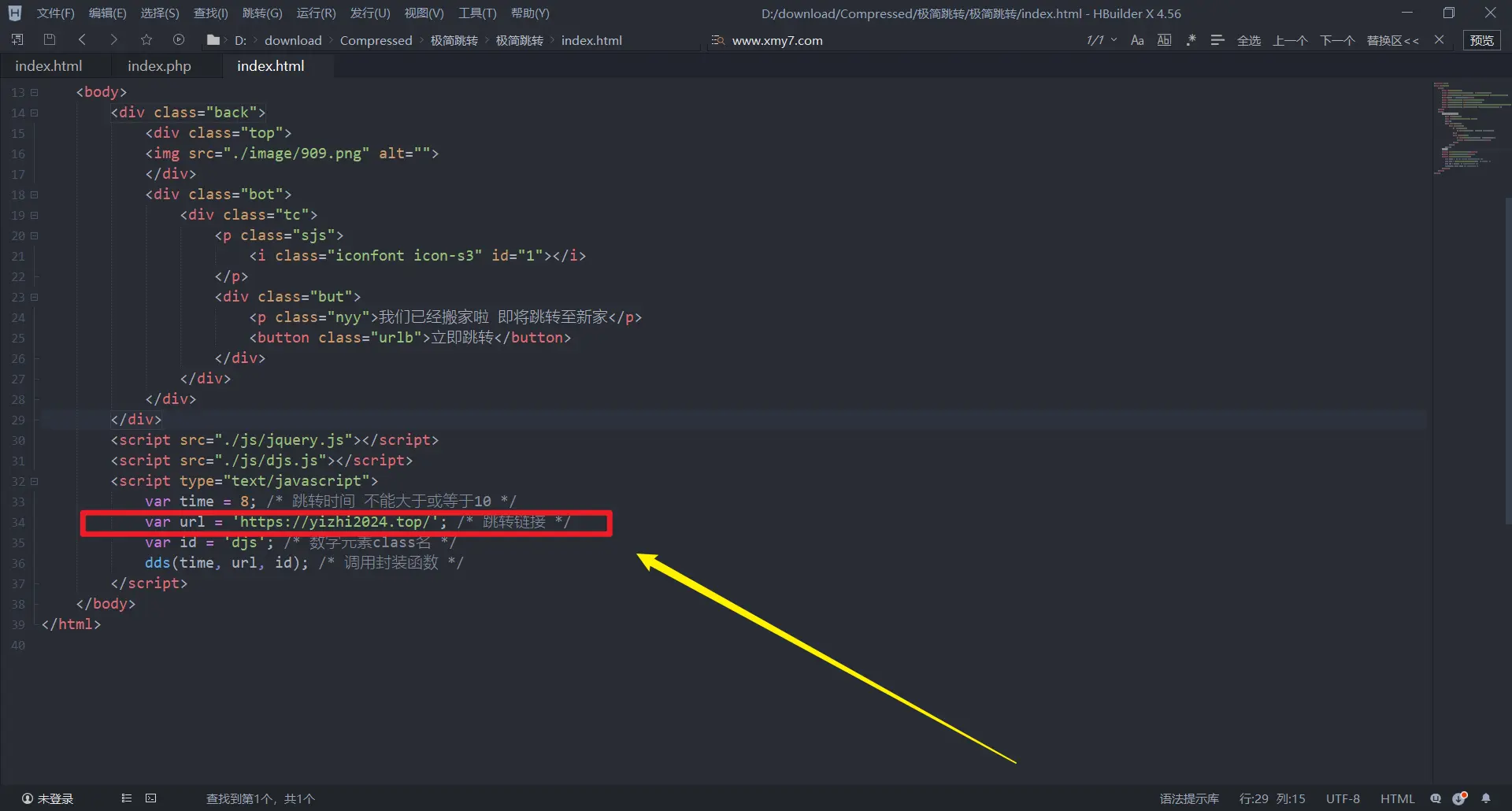Click the 预览 preview button

point(1481,40)
